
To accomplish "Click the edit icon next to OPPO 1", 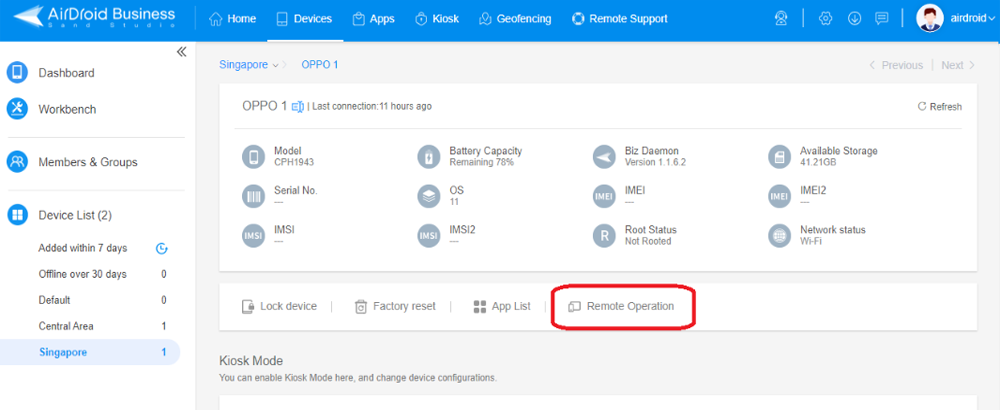I will coord(297,106).
